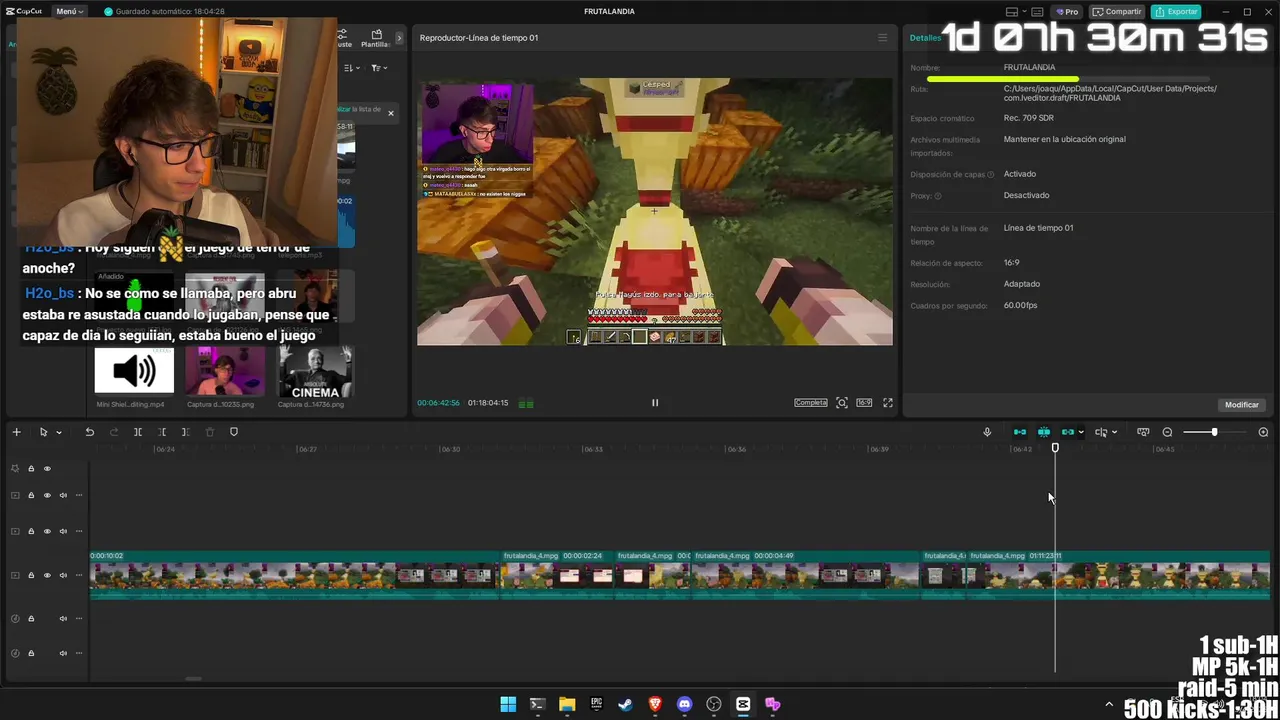Toggle visibility of the top effects track

(47, 468)
